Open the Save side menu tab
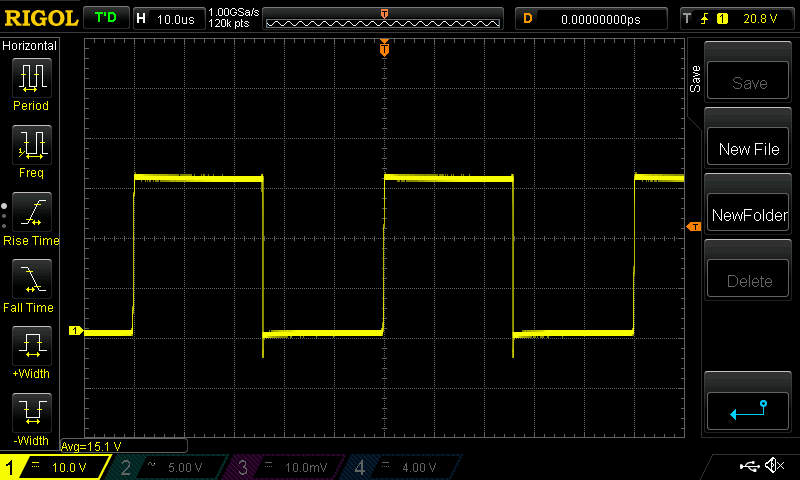The width and height of the screenshot is (800, 480). 696,81
